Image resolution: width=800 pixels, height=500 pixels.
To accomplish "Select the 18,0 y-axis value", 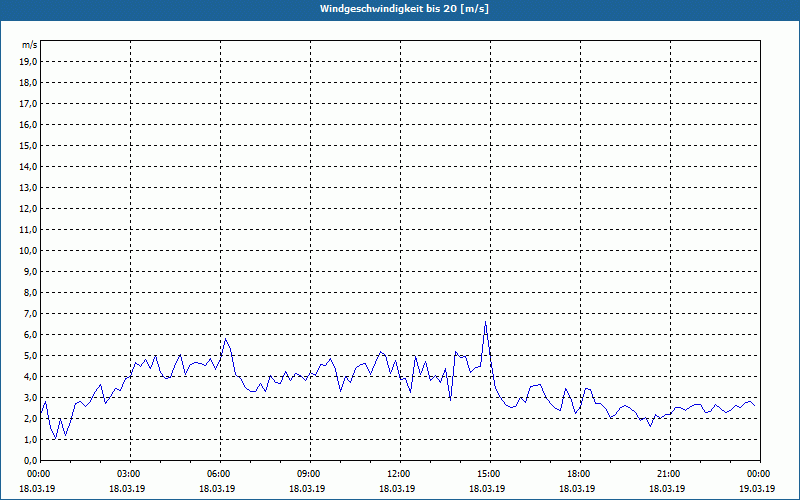I will coord(29,83).
